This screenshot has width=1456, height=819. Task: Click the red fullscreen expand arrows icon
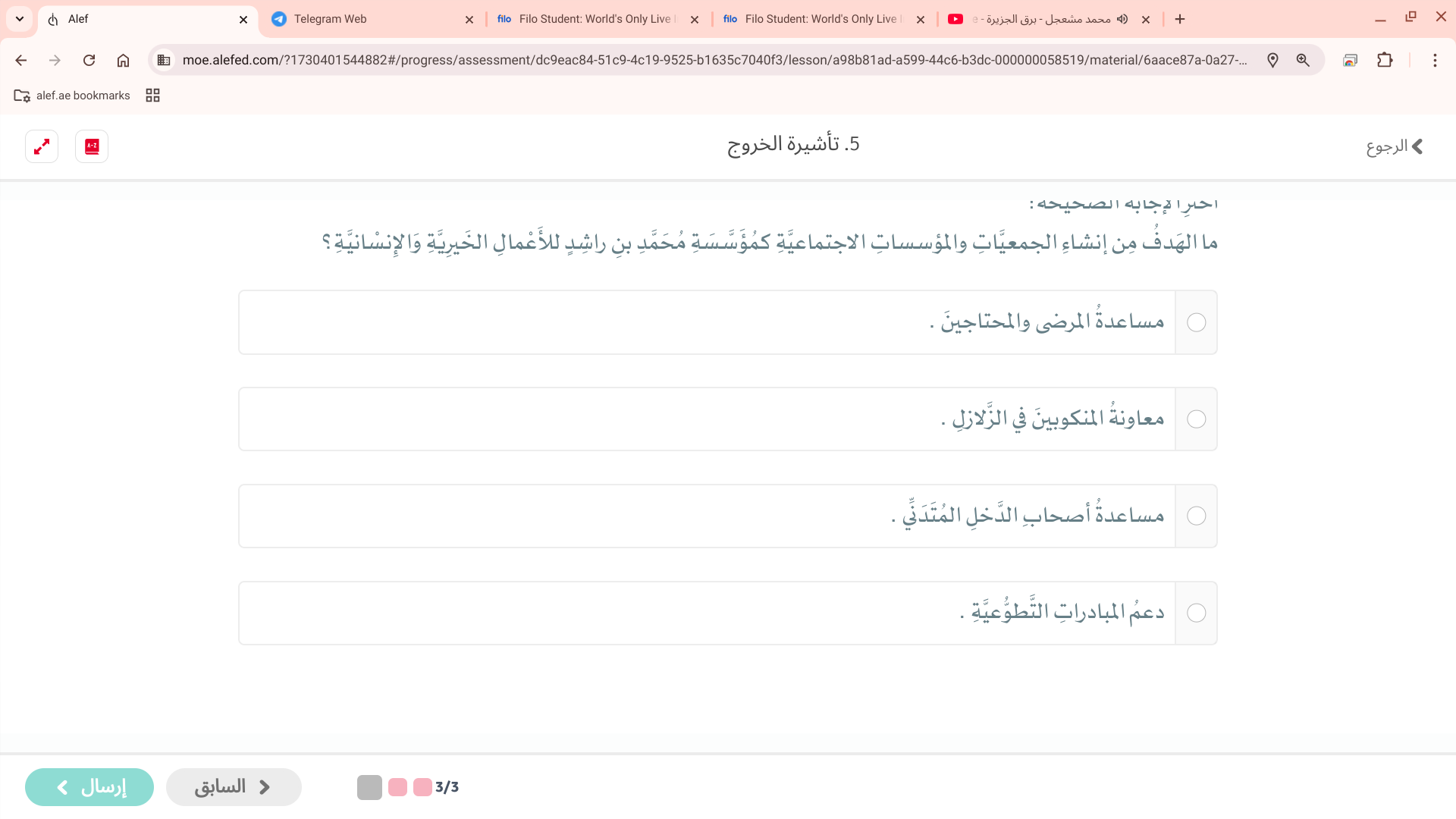tap(42, 146)
